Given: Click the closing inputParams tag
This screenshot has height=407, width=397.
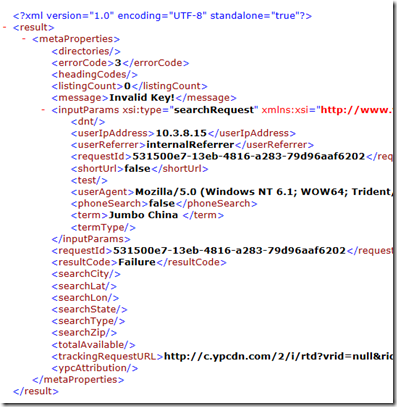Looking at the screenshot, I should tap(91, 239).
